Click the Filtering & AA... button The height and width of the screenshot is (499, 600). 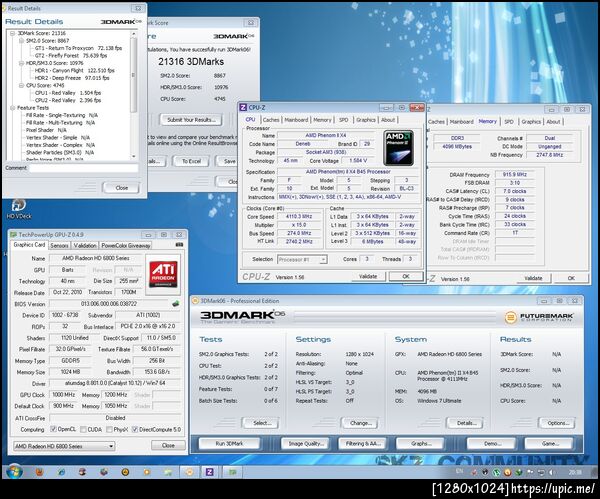(x=363, y=444)
